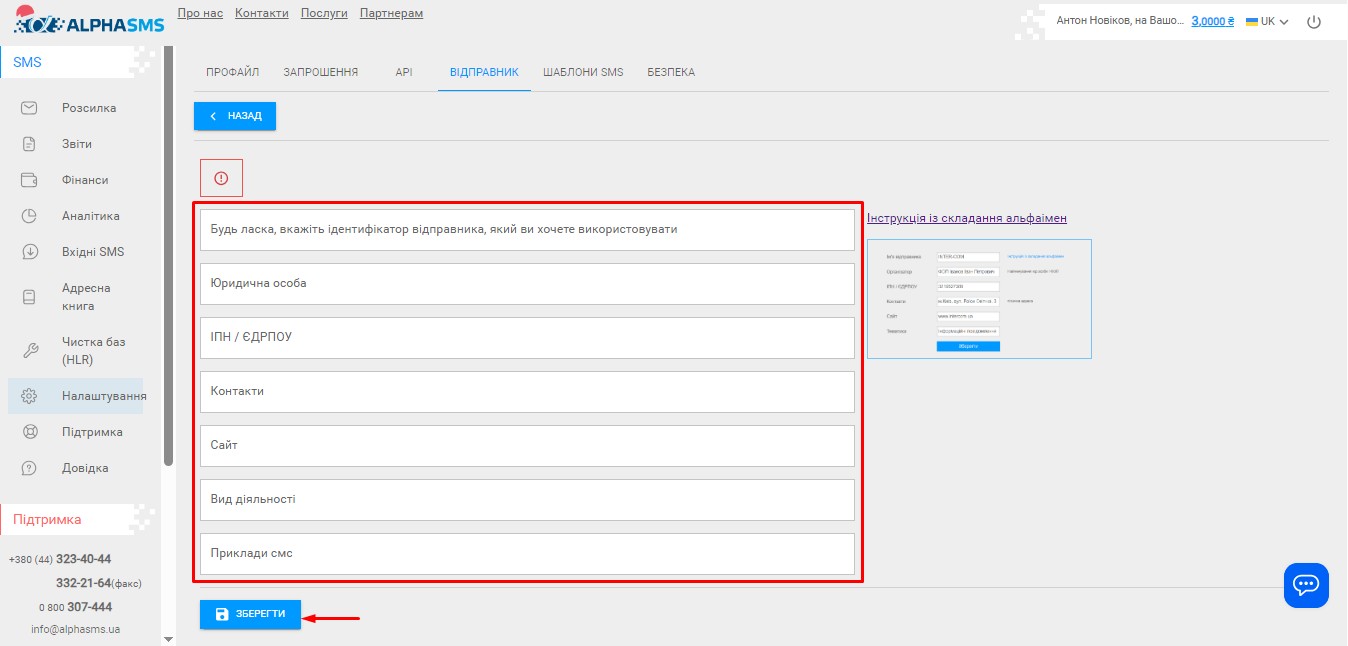The height and width of the screenshot is (646, 1348).
Task: Click the pie chart Аналітика icon
Action: pyautogui.click(x=29, y=216)
